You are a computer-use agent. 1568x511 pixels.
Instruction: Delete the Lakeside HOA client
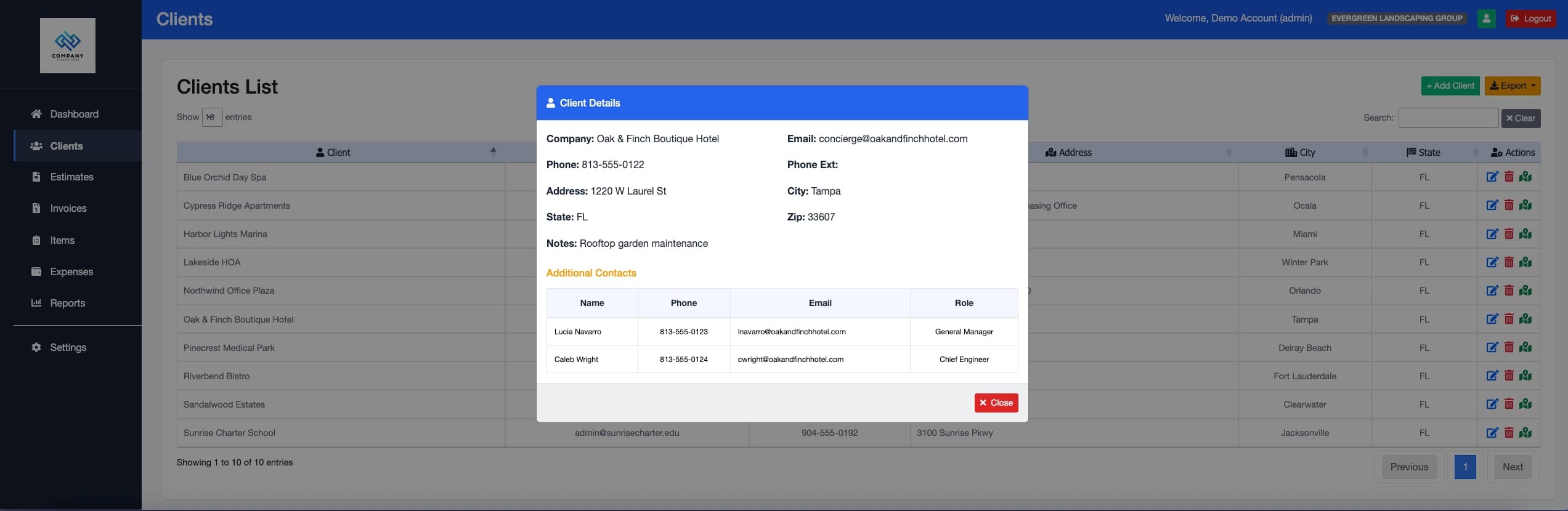coord(1509,262)
